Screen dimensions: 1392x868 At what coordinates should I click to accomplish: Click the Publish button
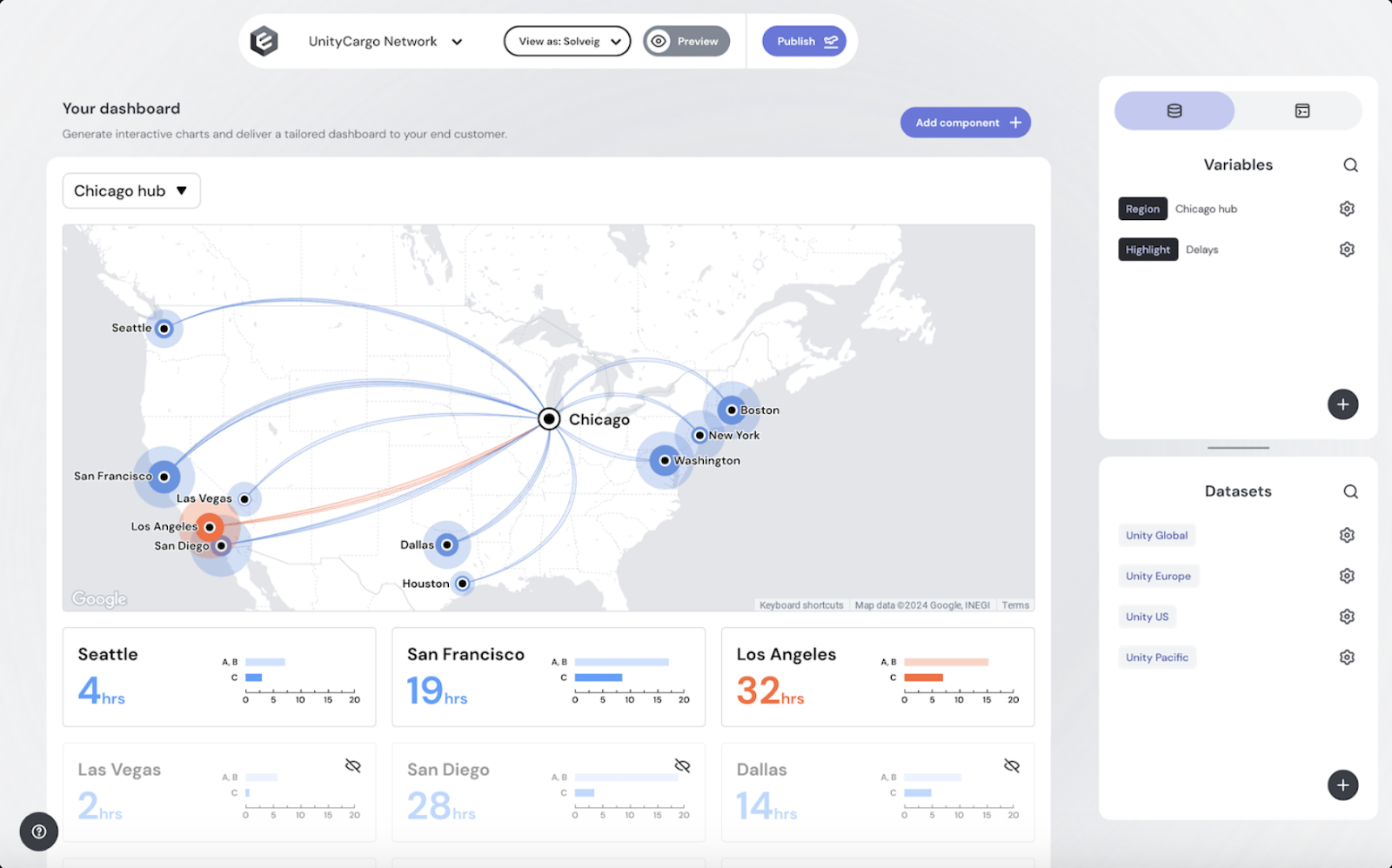click(x=804, y=41)
